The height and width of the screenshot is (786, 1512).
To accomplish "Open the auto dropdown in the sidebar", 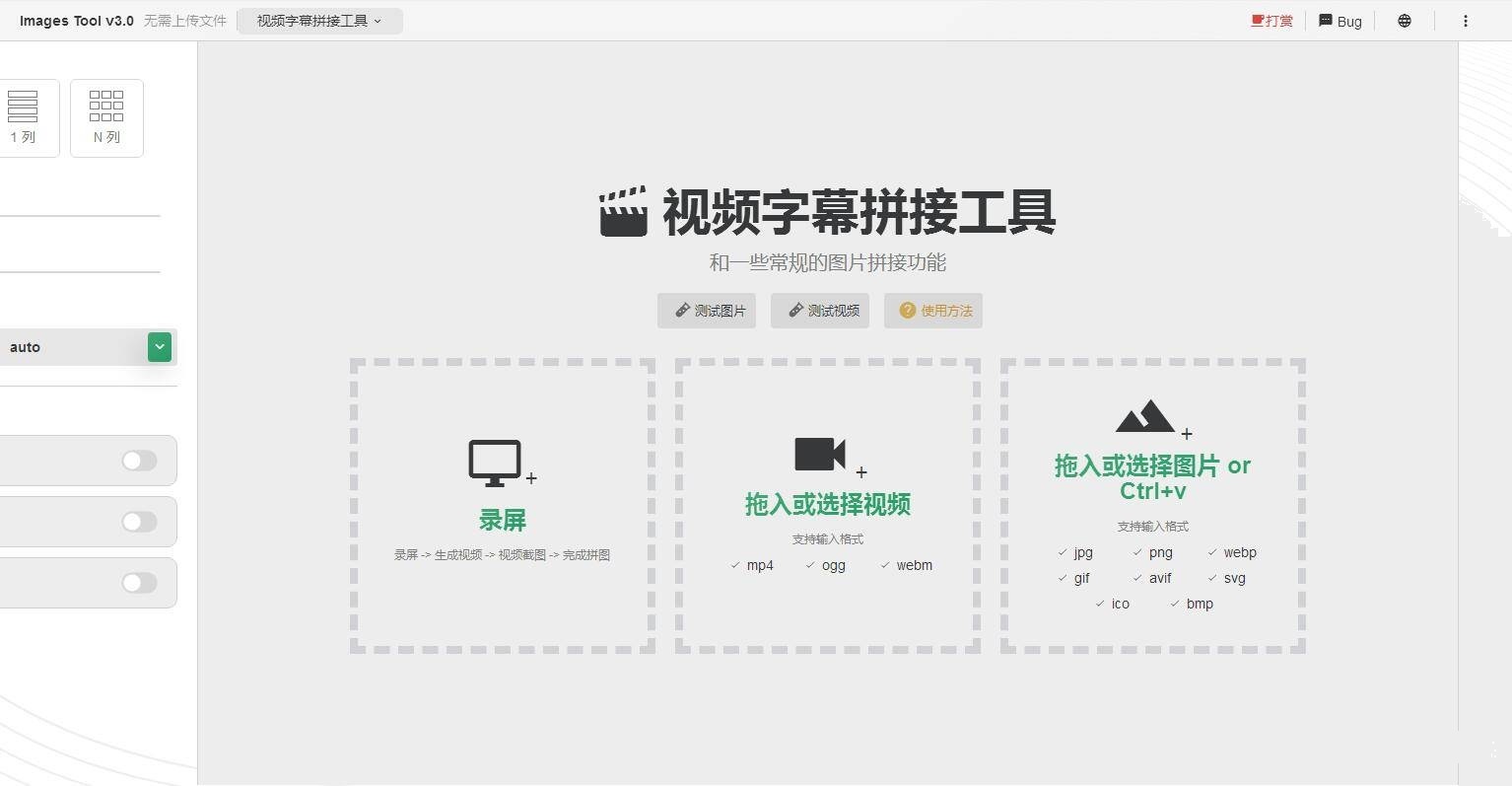I will [159, 346].
